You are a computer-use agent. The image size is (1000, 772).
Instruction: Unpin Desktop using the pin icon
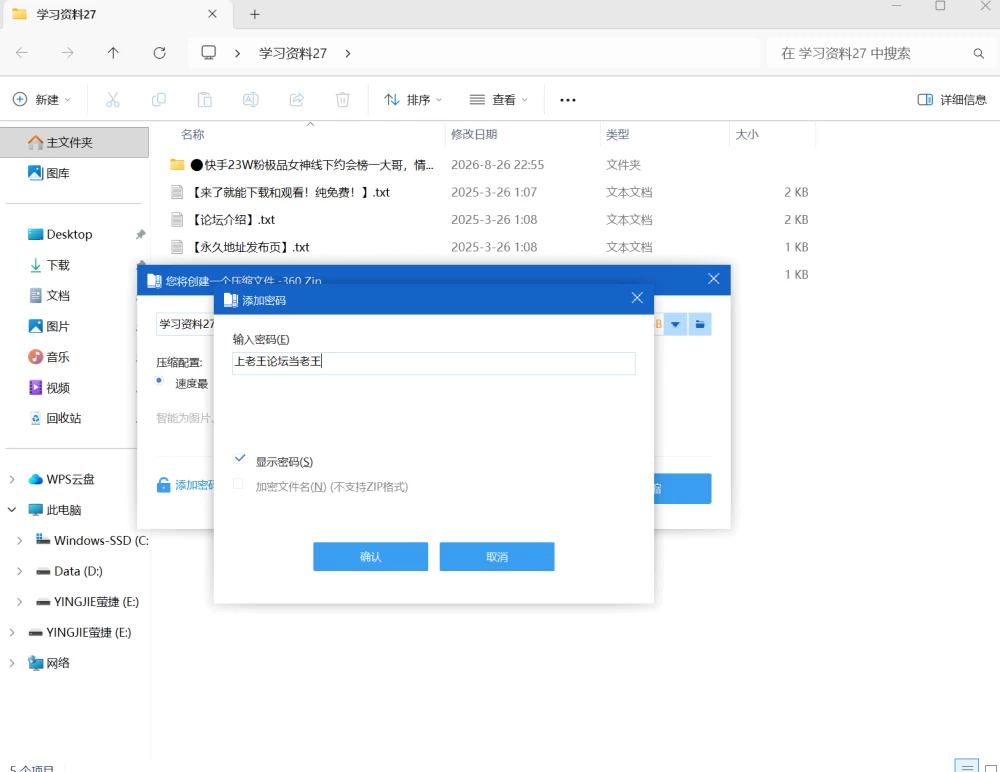[x=140, y=234]
